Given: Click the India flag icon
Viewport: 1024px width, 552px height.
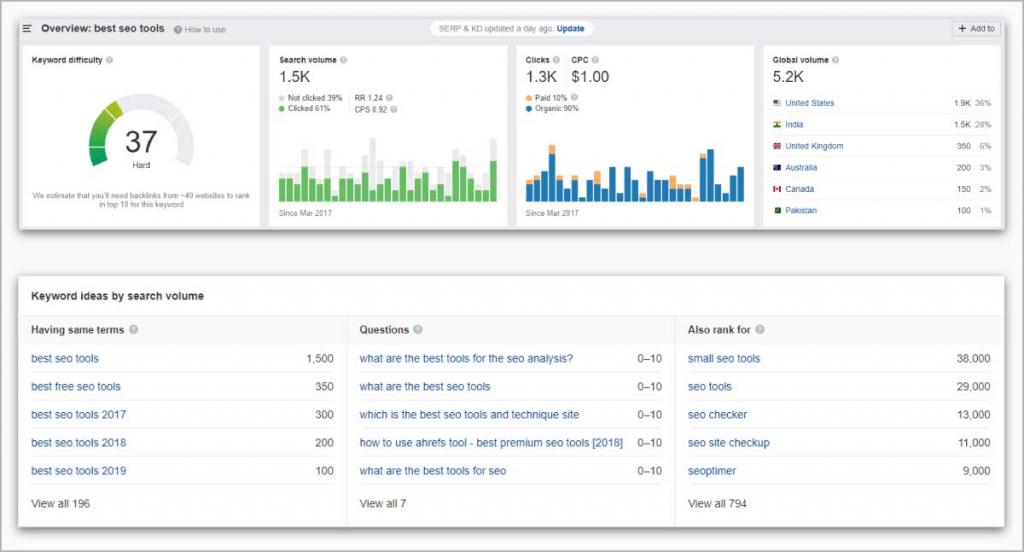Looking at the screenshot, I should coord(777,125).
